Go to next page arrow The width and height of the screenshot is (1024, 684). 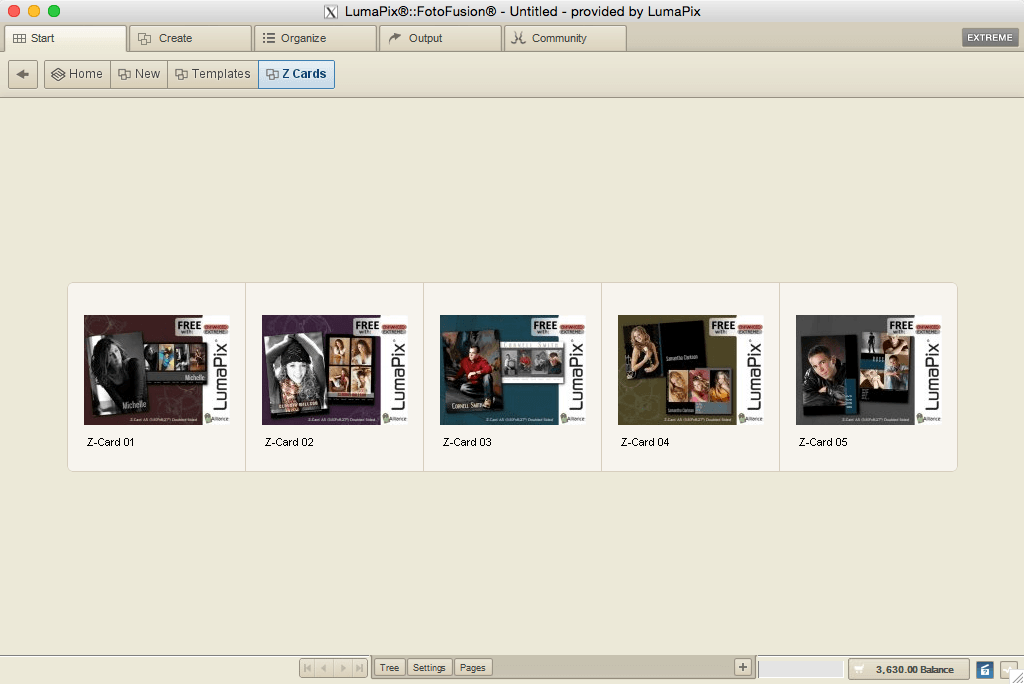(x=342, y=668)
